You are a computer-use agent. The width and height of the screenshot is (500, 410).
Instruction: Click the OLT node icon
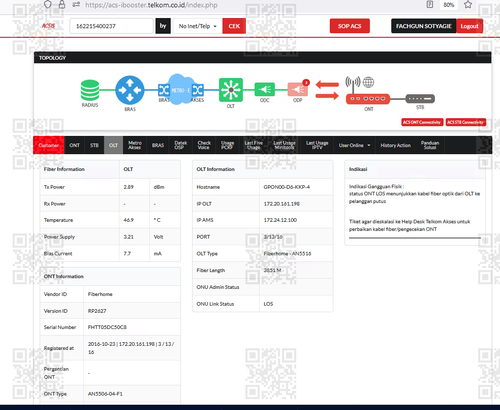point(231,90)
